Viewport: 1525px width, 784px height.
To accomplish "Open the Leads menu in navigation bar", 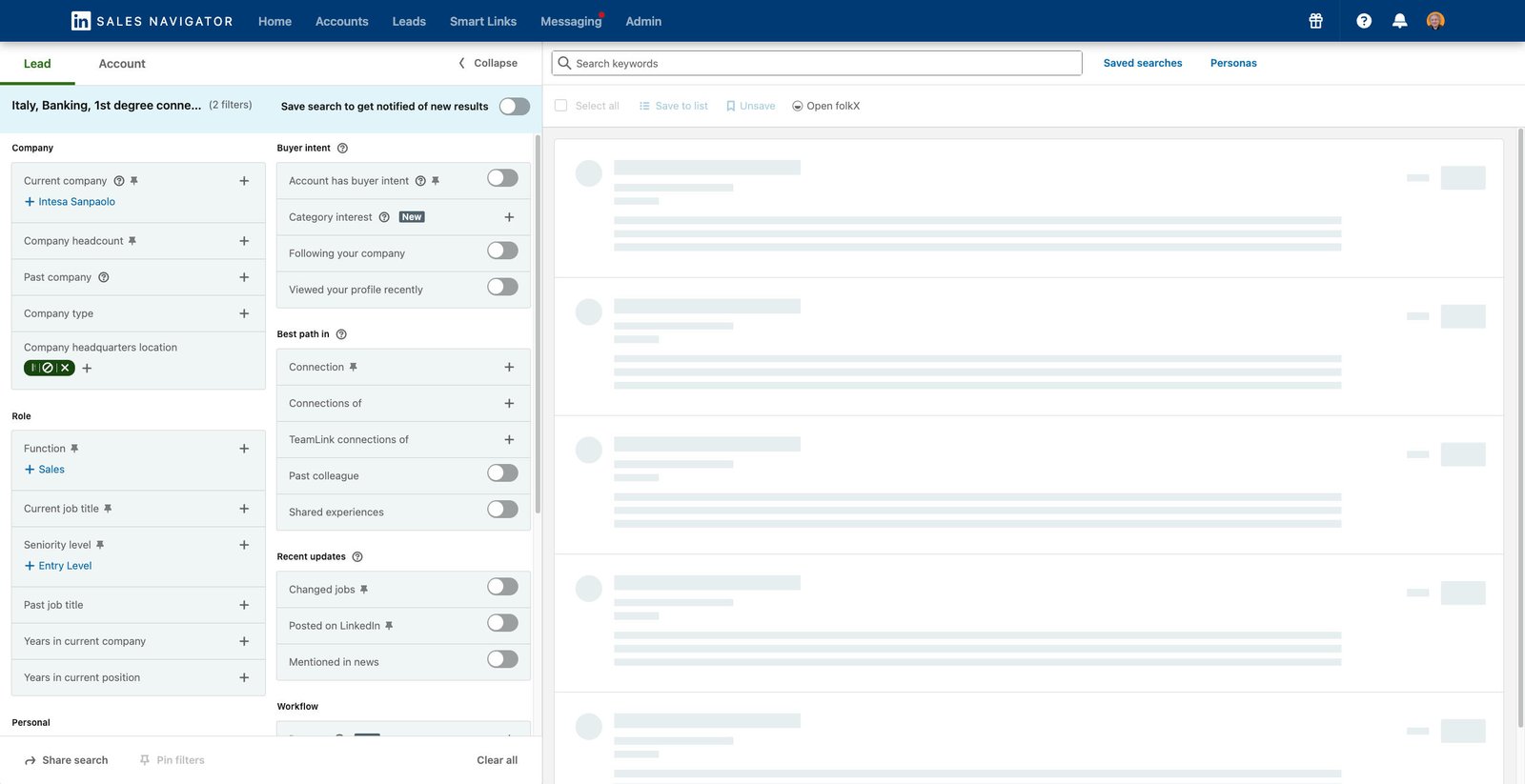I will [x=409, y=21].
